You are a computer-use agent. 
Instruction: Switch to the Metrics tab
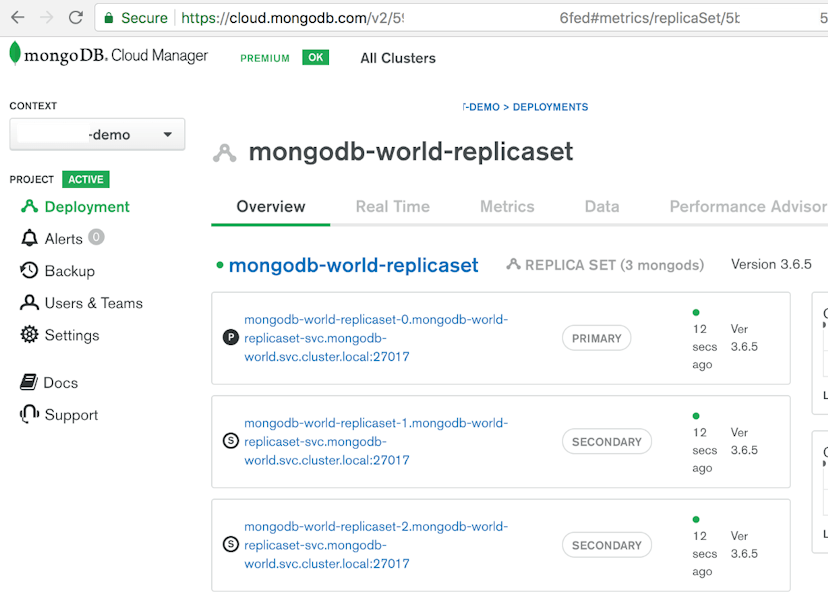(507, 207)
